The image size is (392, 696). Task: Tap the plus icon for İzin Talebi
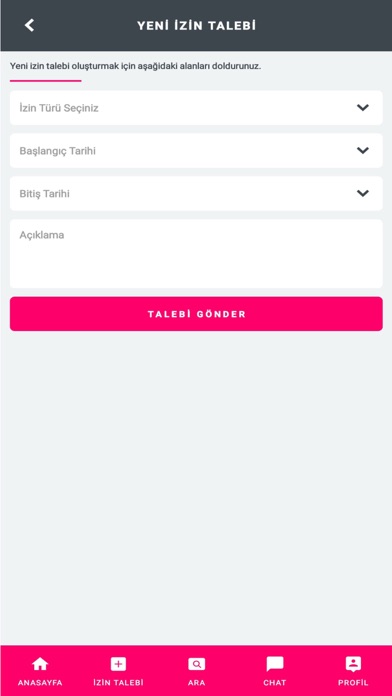[x=118, y=664]
